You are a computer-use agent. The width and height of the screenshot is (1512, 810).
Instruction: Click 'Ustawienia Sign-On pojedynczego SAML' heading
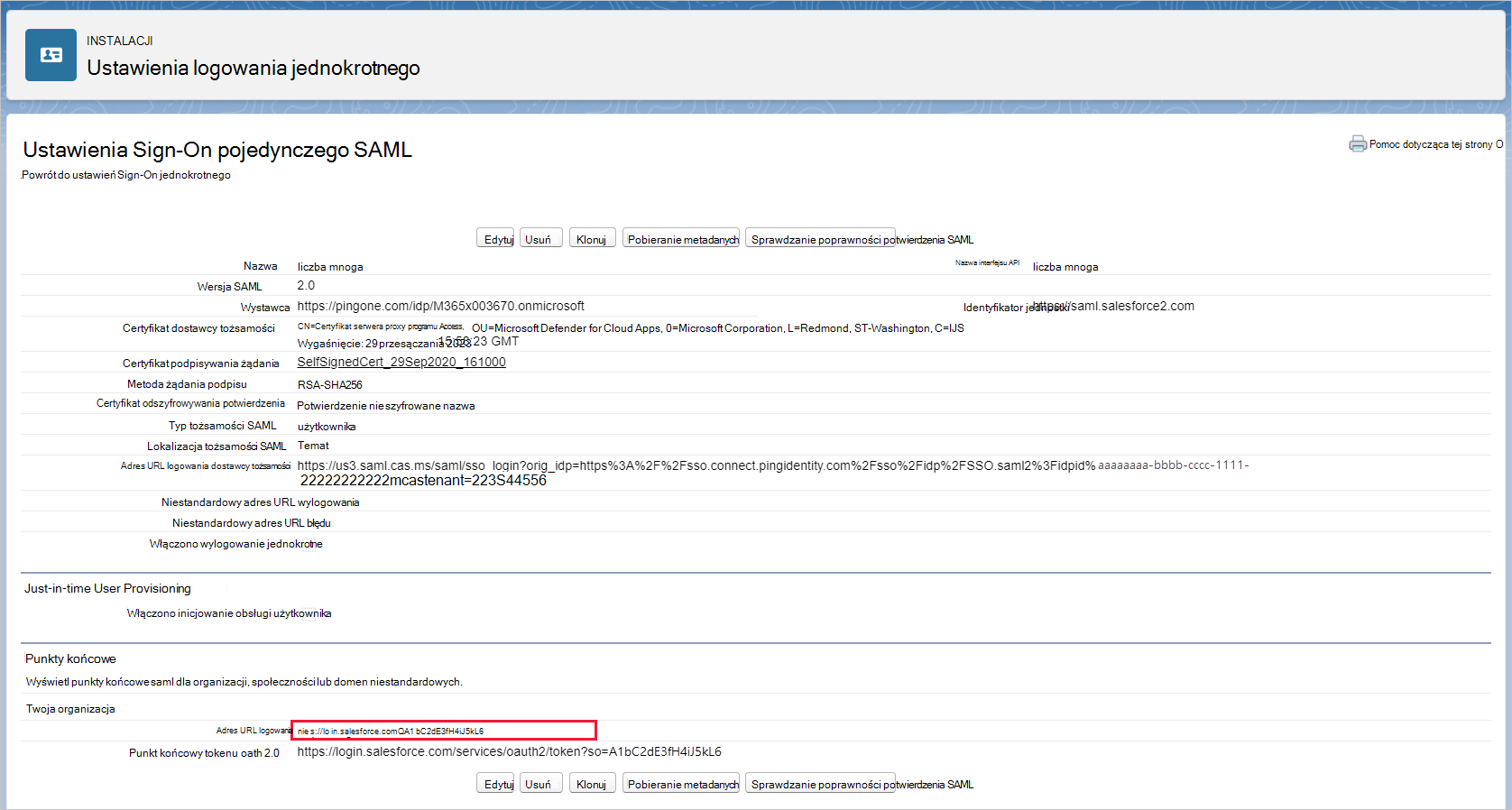tap(217, 150)
